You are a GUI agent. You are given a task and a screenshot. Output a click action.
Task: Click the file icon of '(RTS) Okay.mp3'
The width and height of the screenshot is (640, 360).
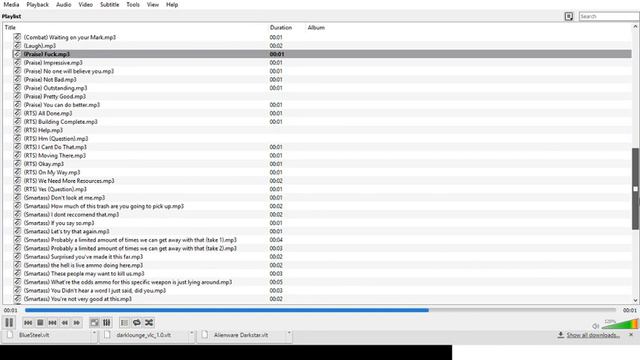coord(17,164)
